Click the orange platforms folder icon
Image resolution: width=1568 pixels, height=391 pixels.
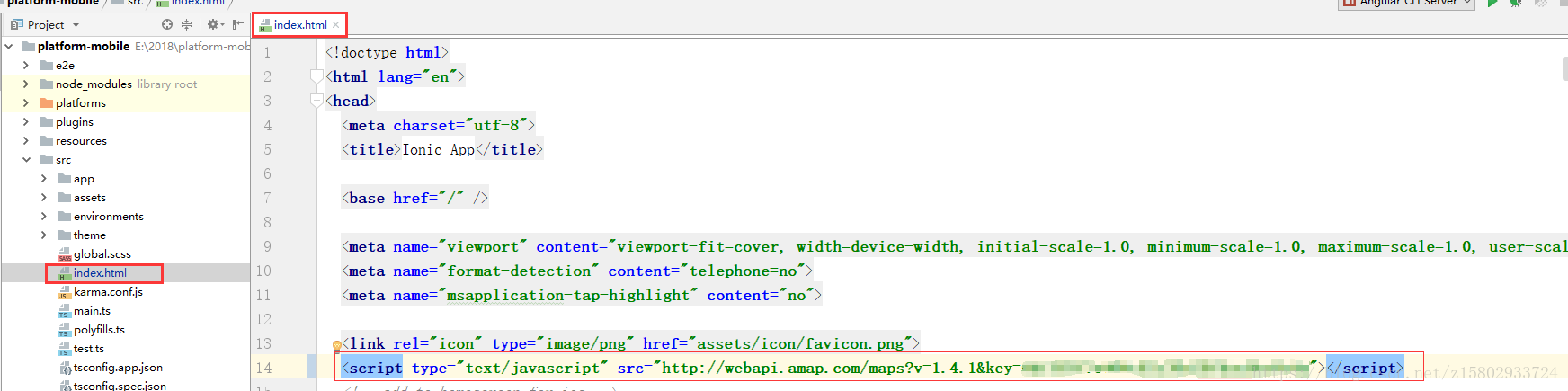(x=47, y=102)
